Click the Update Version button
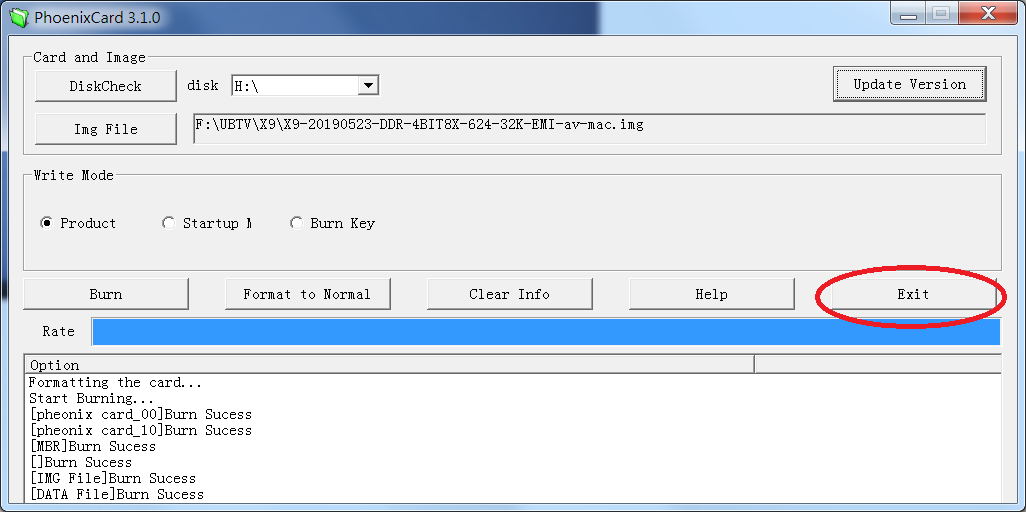This screenshot has height=512, width=1026. [x=910, y=84]
